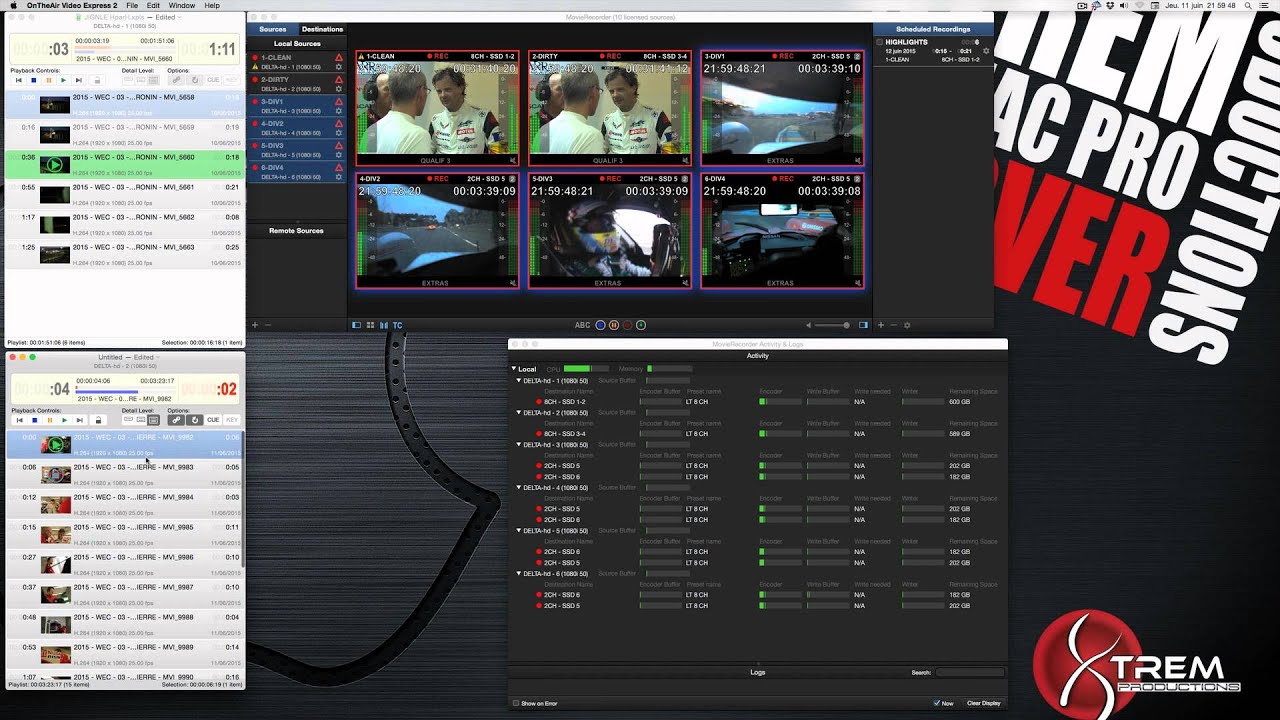1280x720 pixels.
Task: Open settings gear for the 4-DIV2 source
Action: 339,134
